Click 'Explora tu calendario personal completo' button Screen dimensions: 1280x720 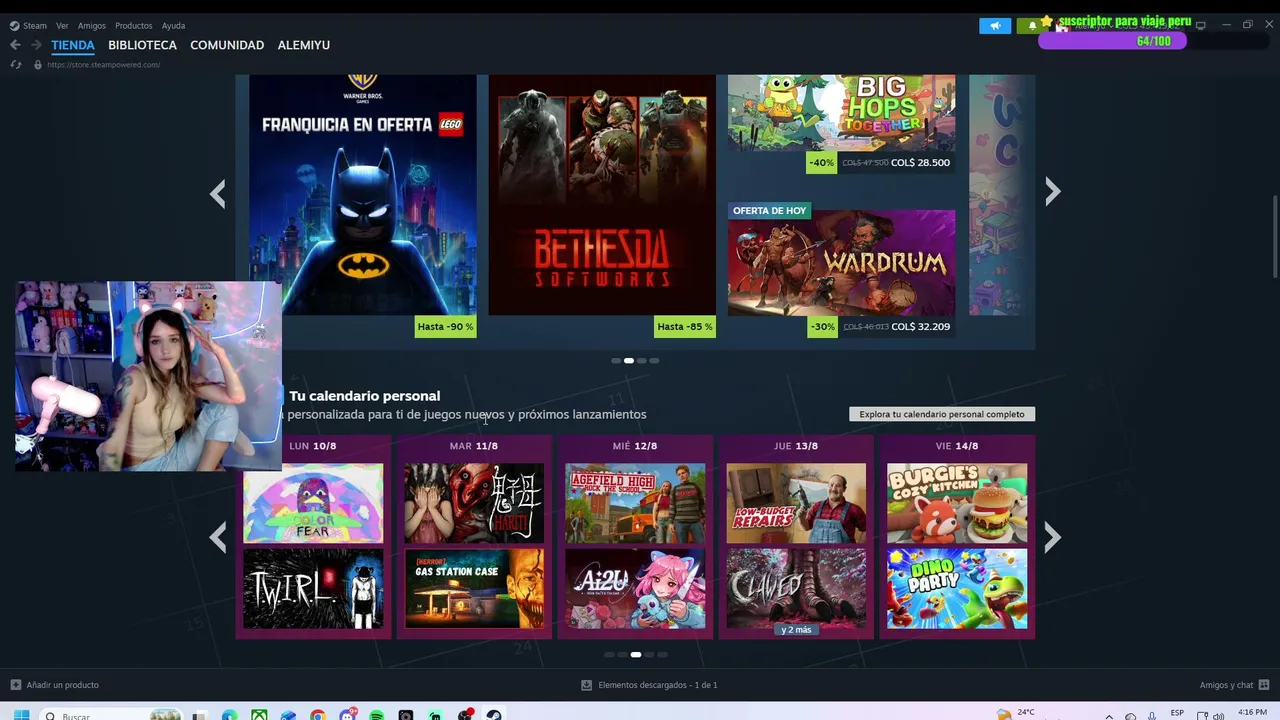[942, 414]
